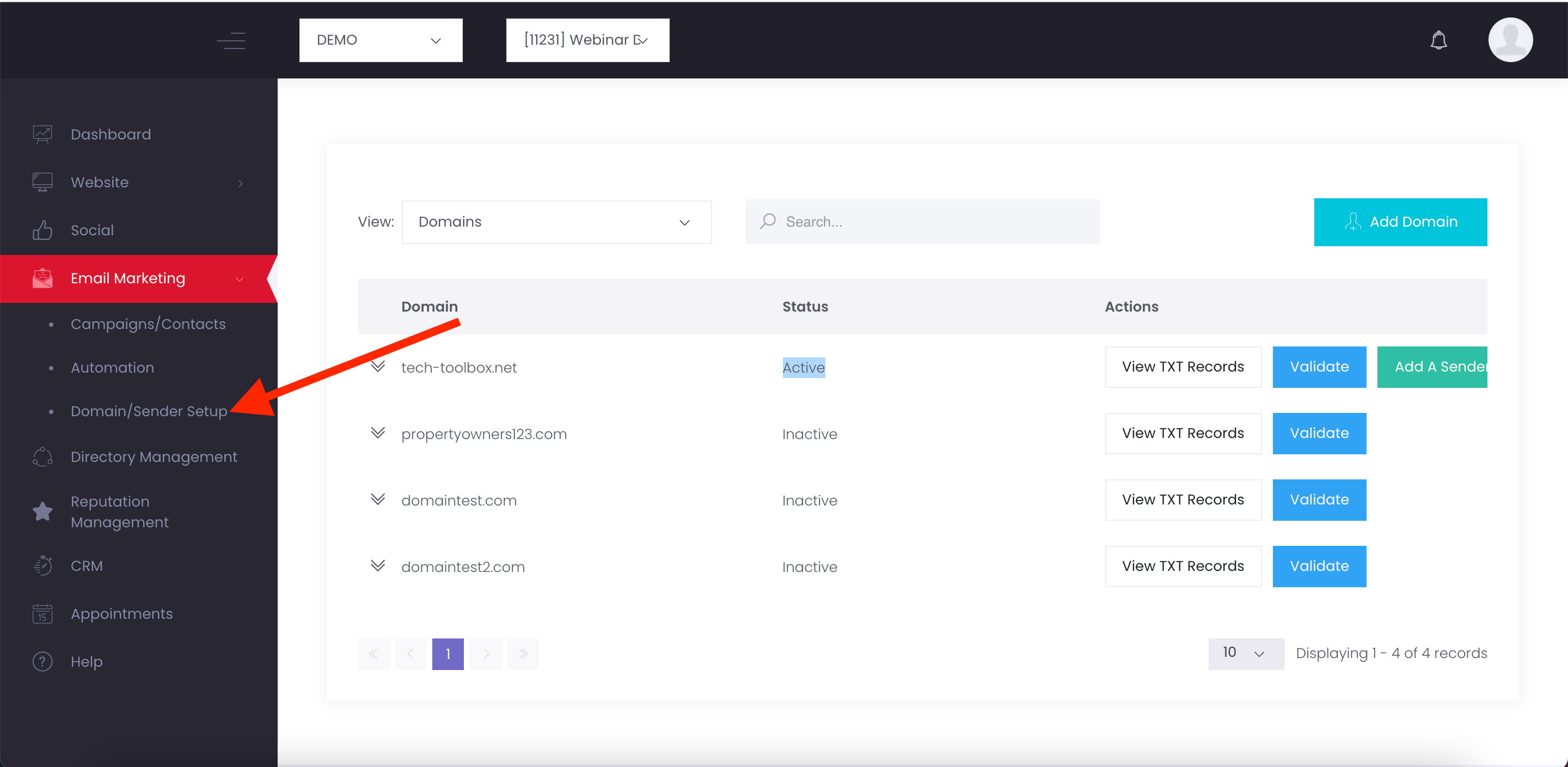Expand the tech-toolbox.net row details

point(378,366)
